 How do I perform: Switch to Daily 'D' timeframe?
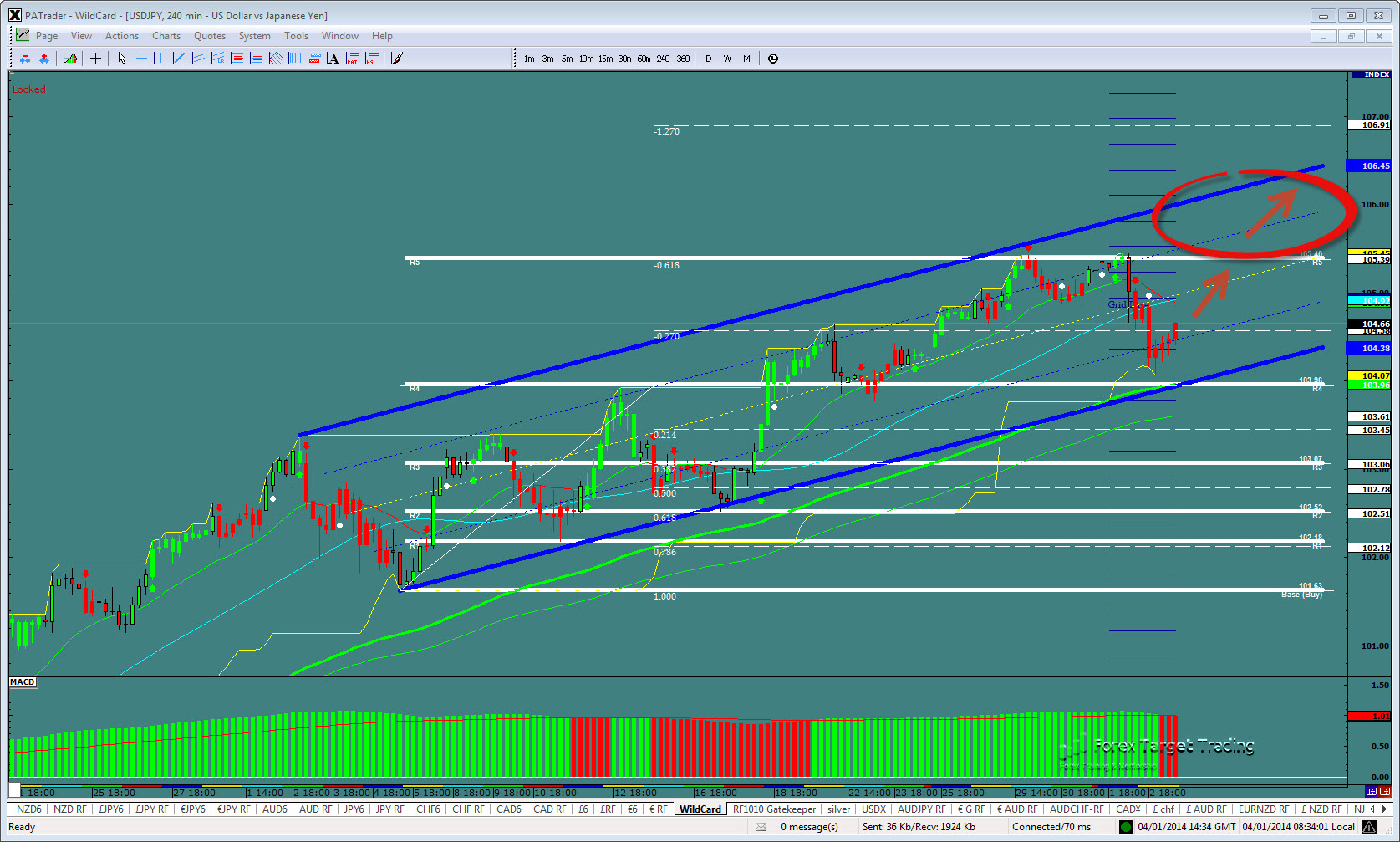(x=709, y=59)
